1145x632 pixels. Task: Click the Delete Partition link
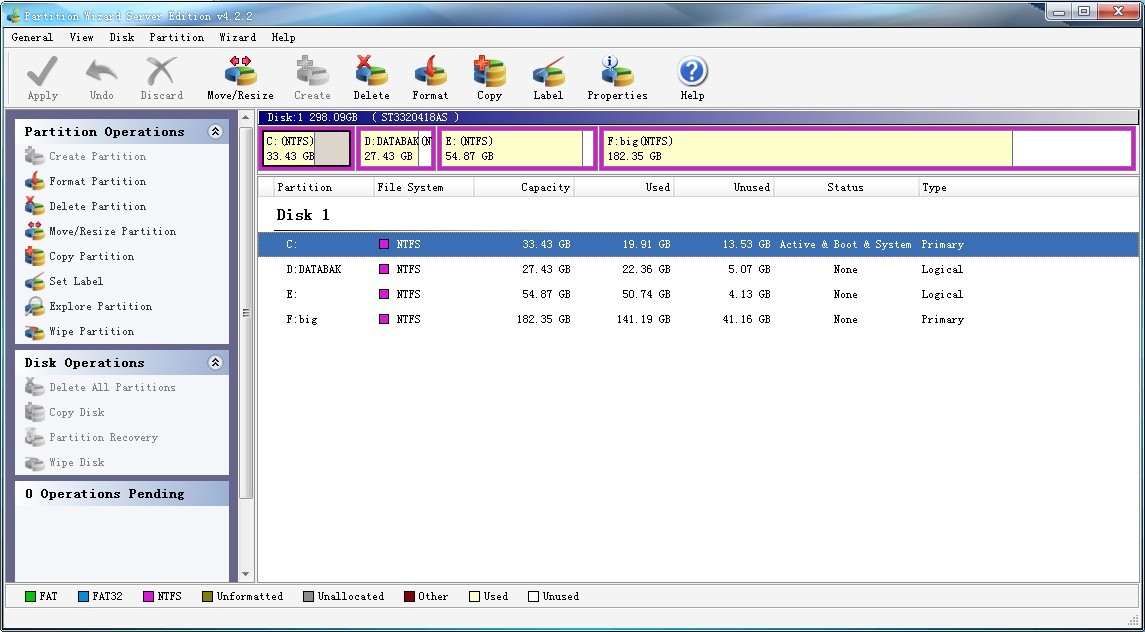(98, 206)
